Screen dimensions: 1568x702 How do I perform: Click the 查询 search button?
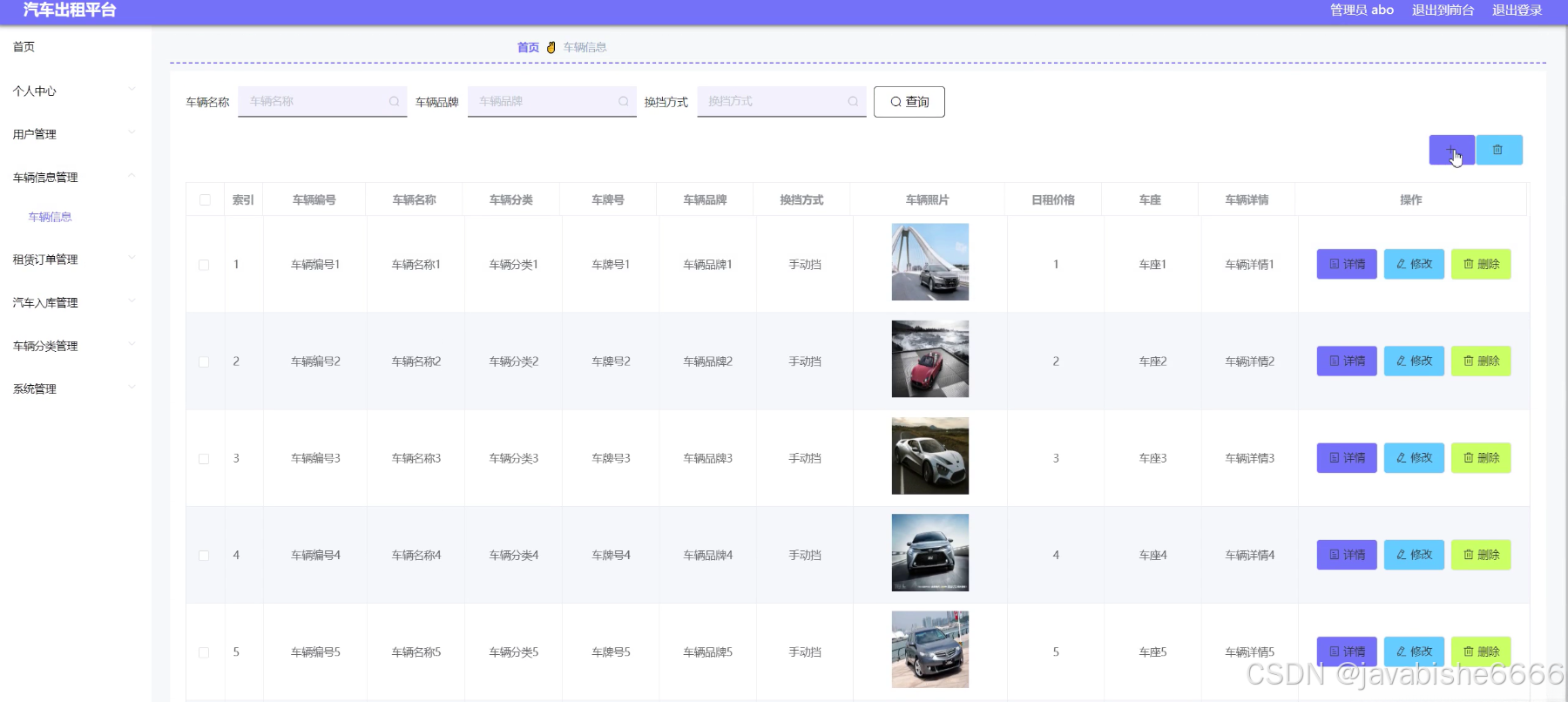coord(909,102)
